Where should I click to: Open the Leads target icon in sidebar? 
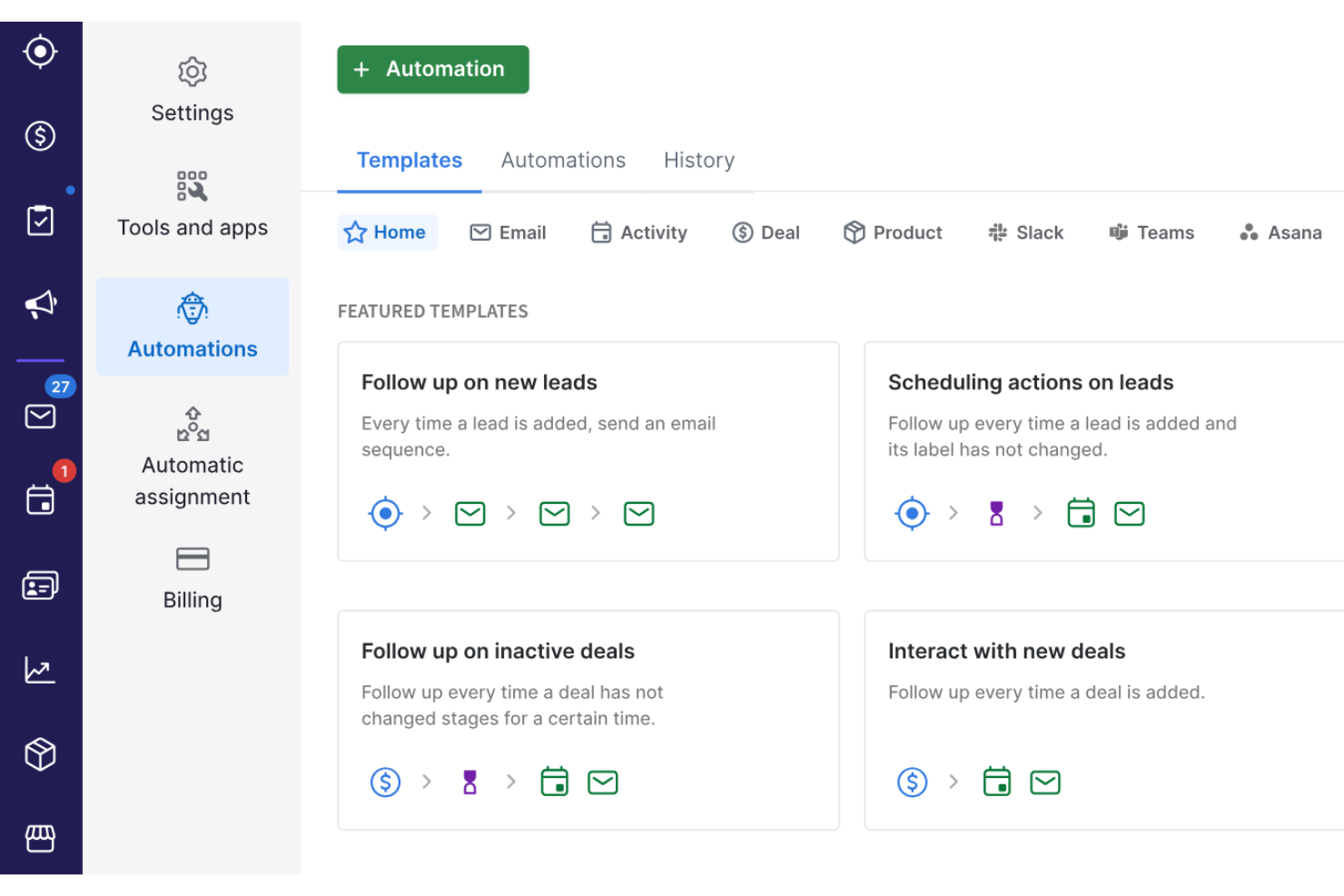pyautogui.click(x=40, y=52)
